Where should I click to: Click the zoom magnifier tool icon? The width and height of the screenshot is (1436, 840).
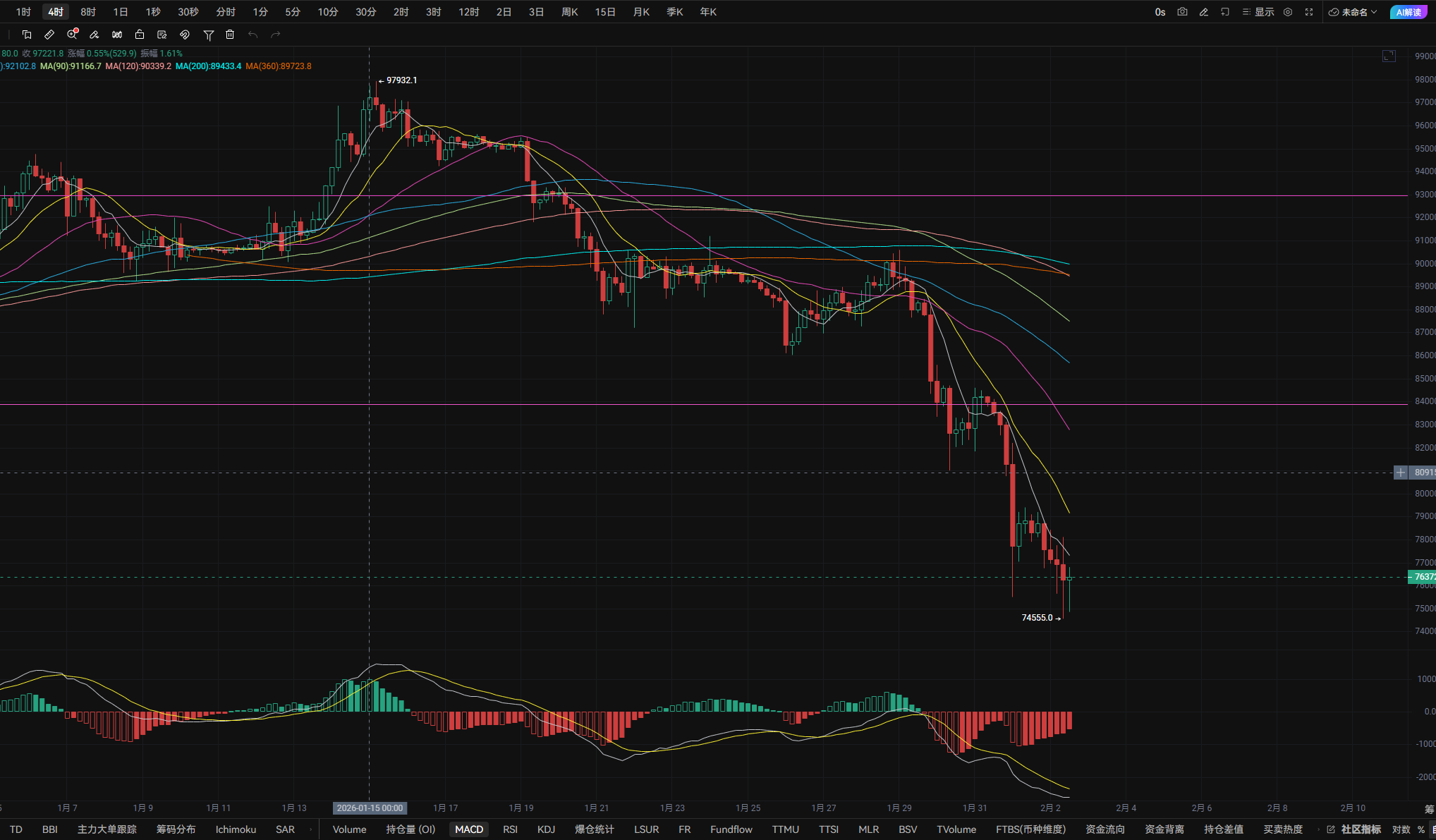click(72, 35)
